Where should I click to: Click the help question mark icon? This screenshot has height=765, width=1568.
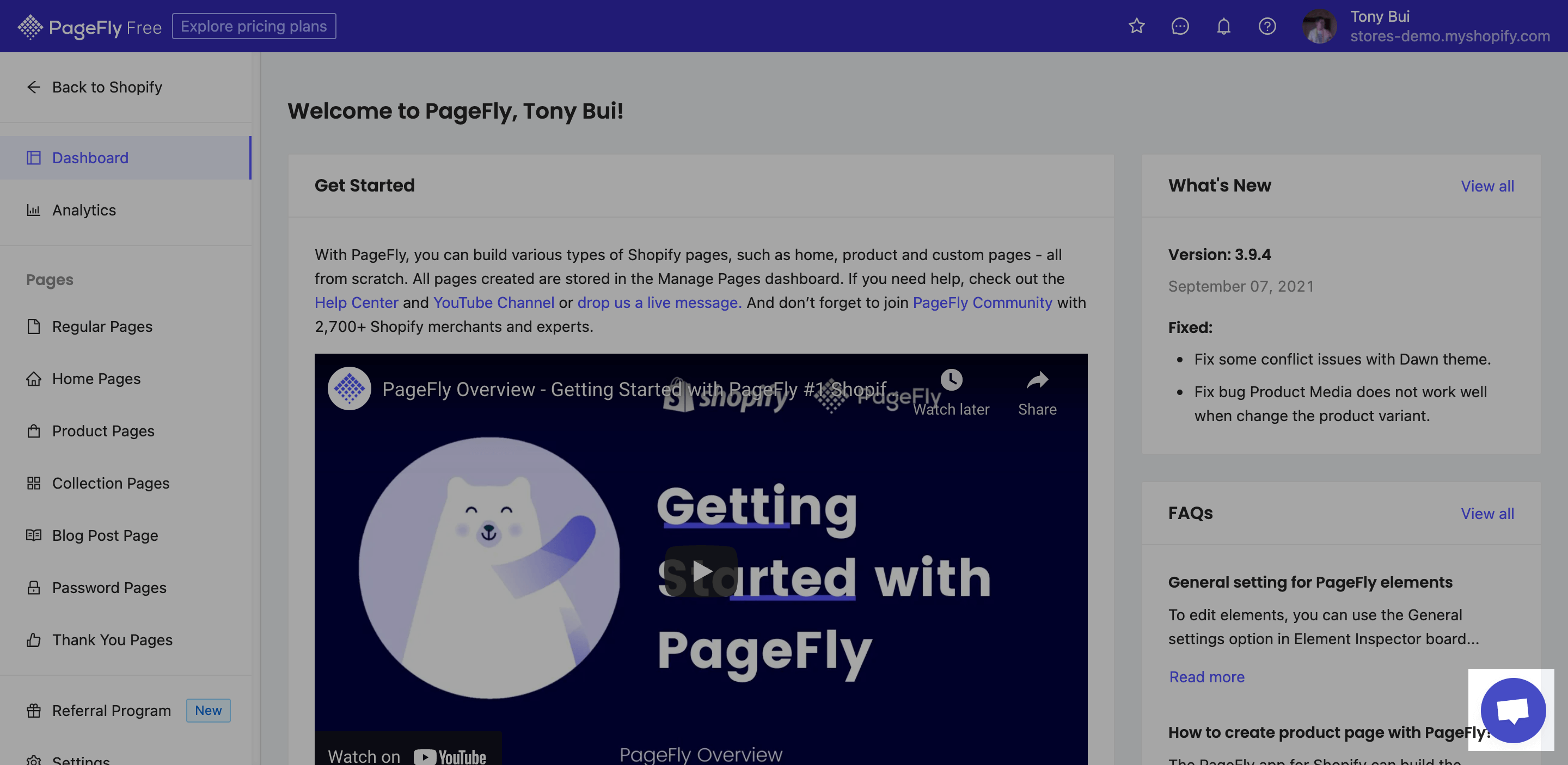1267,26
